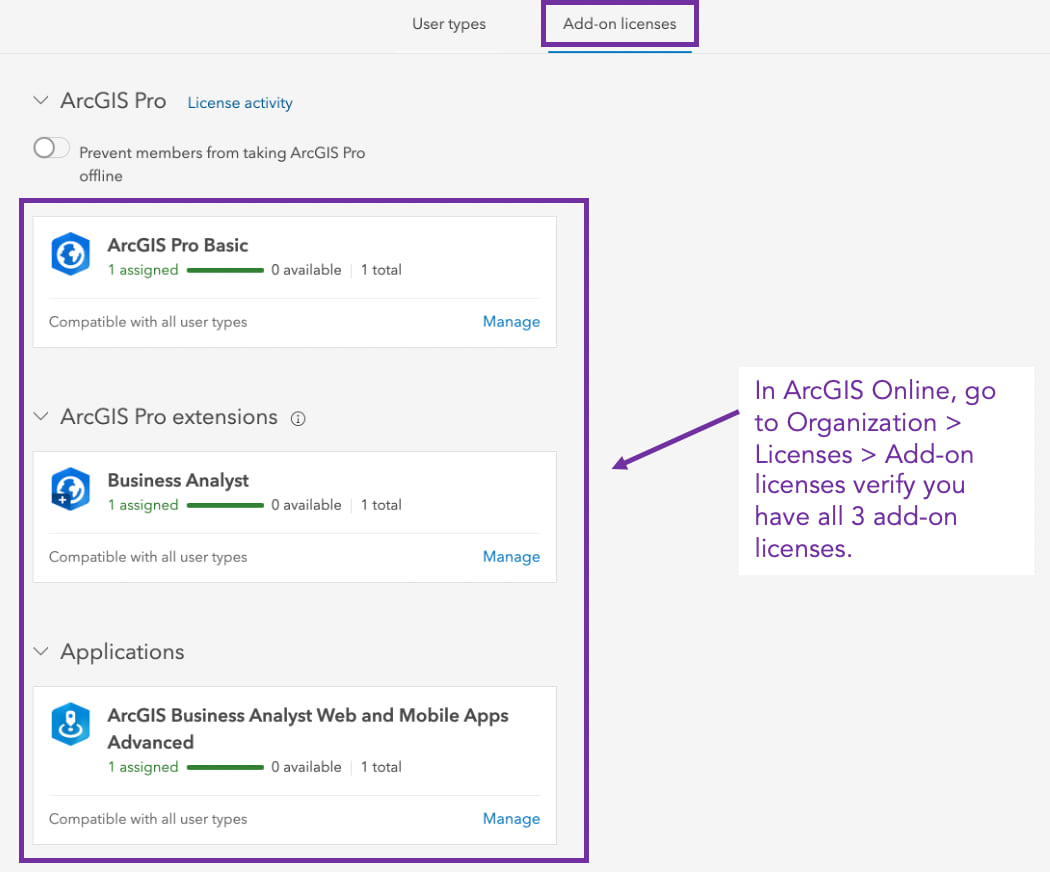Select the Add-on licenses tab

click(x=619, y=24)
